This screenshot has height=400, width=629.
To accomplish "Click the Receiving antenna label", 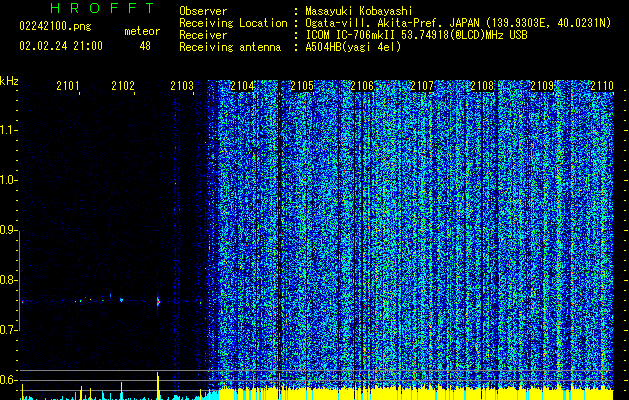I will (230, 47).
